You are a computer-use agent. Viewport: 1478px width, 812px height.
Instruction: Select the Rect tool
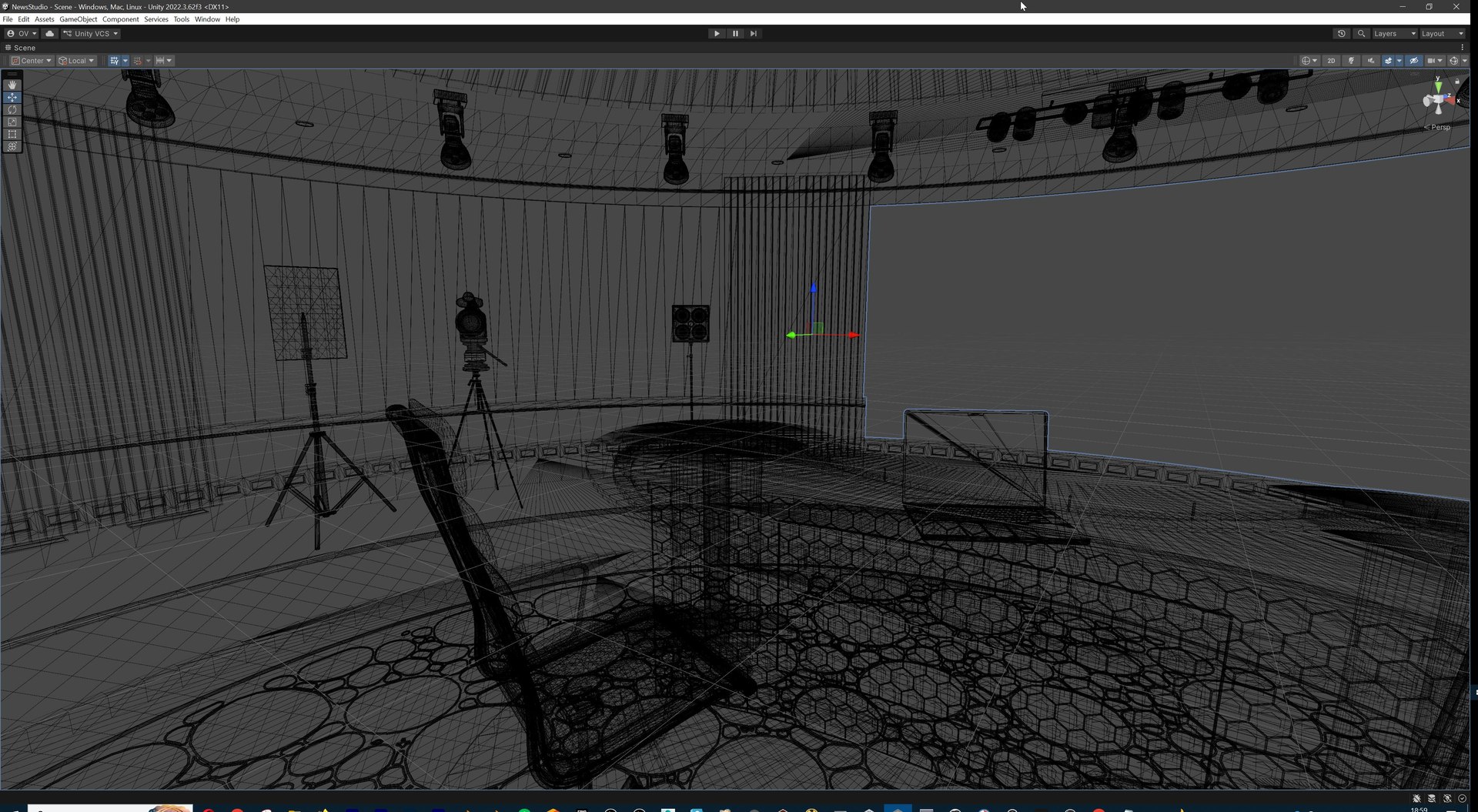coord(12,135)
